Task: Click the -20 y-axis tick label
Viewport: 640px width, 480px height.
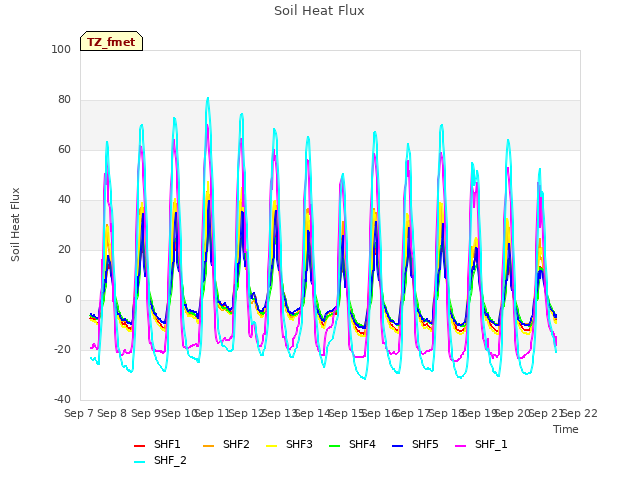Action: coord(62,350)
